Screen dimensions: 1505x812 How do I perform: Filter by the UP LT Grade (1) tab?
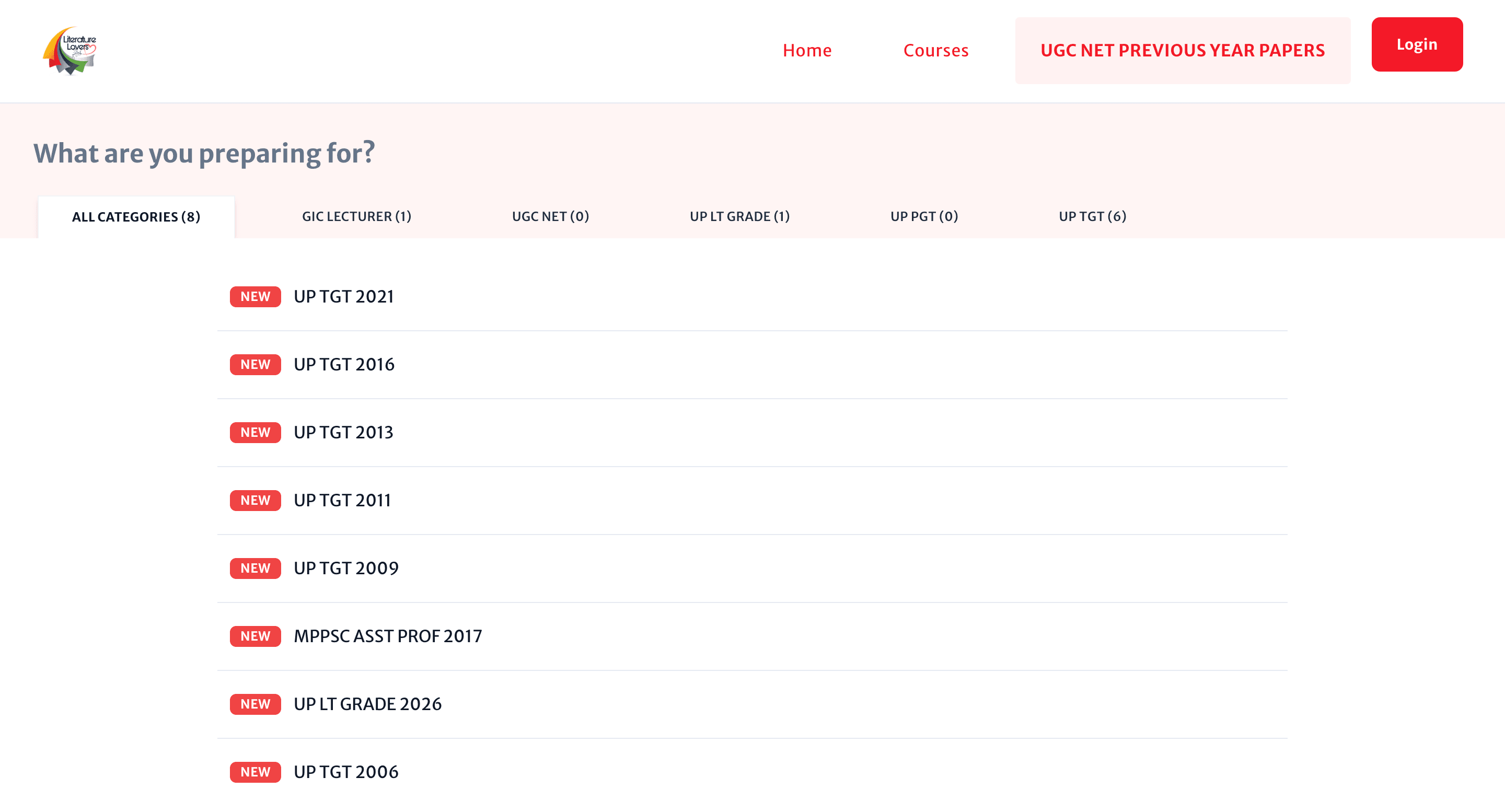click(x=739, y=216)
